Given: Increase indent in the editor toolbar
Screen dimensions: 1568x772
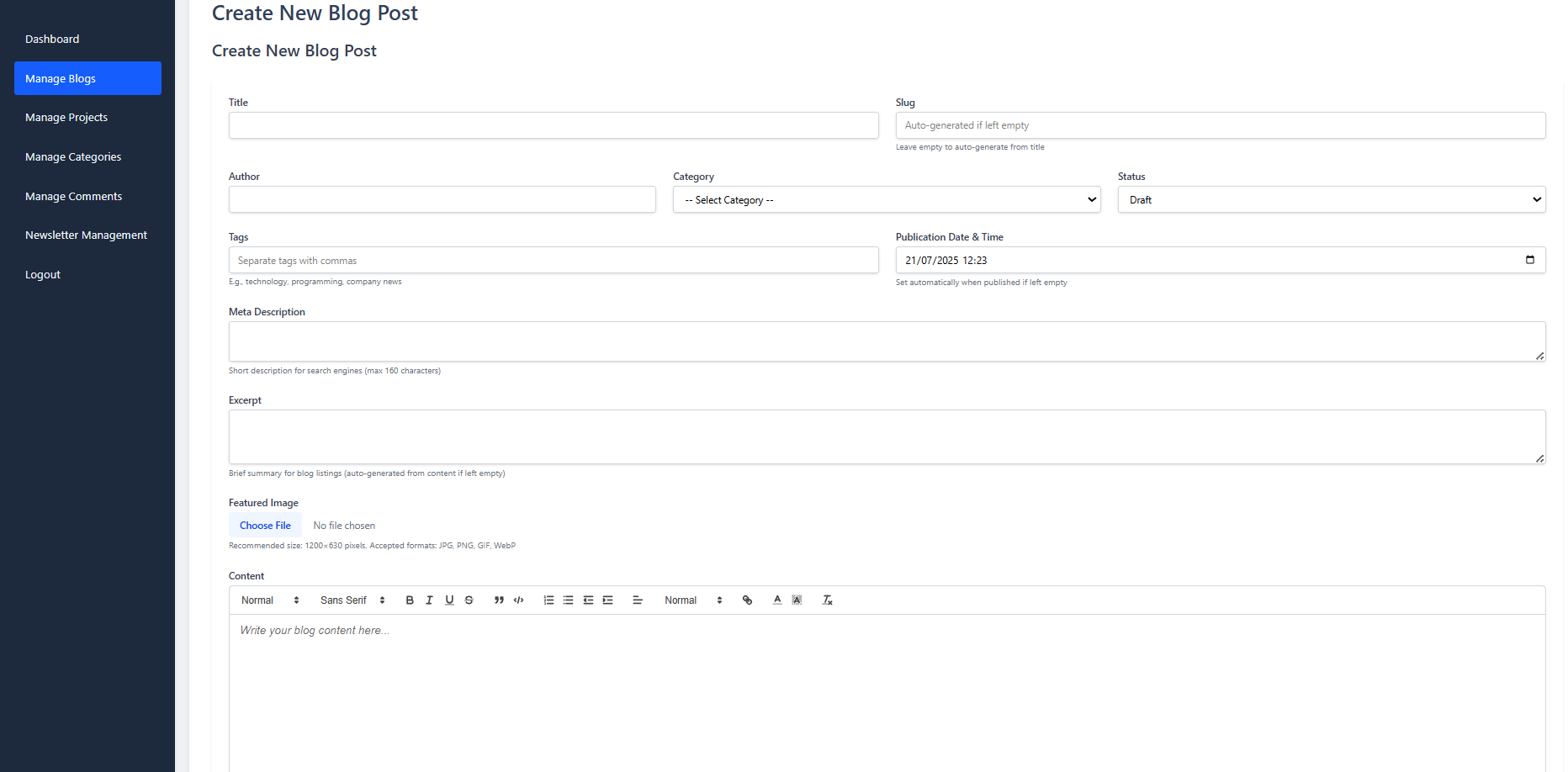Looking at the screenshot, I should [608, 600].
